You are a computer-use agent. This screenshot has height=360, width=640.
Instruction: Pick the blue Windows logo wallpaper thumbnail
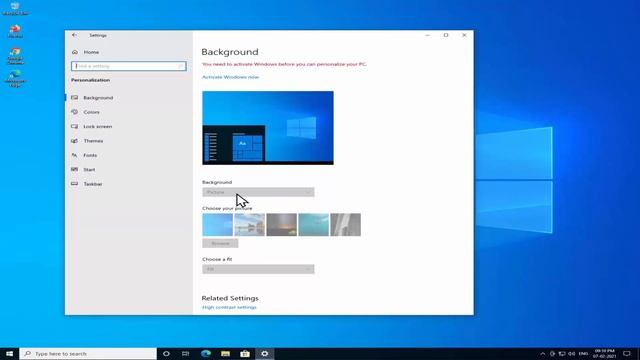pos(218,225)
